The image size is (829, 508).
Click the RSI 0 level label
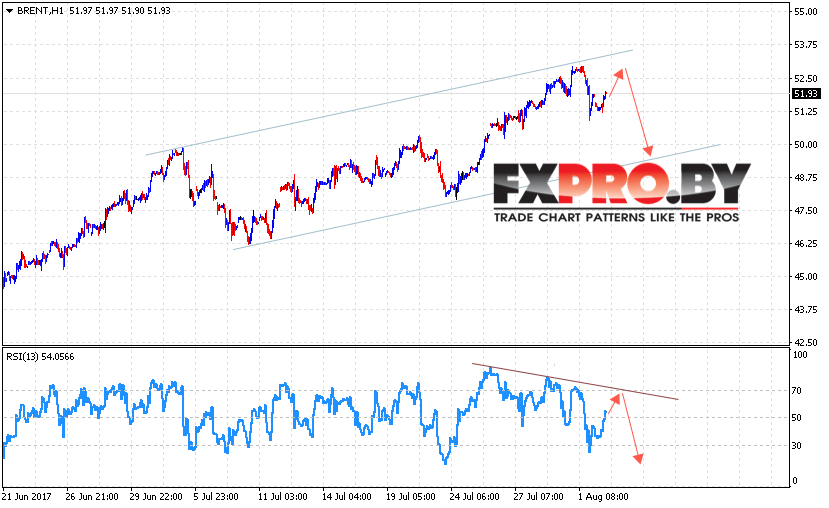[x=795, y=482]
